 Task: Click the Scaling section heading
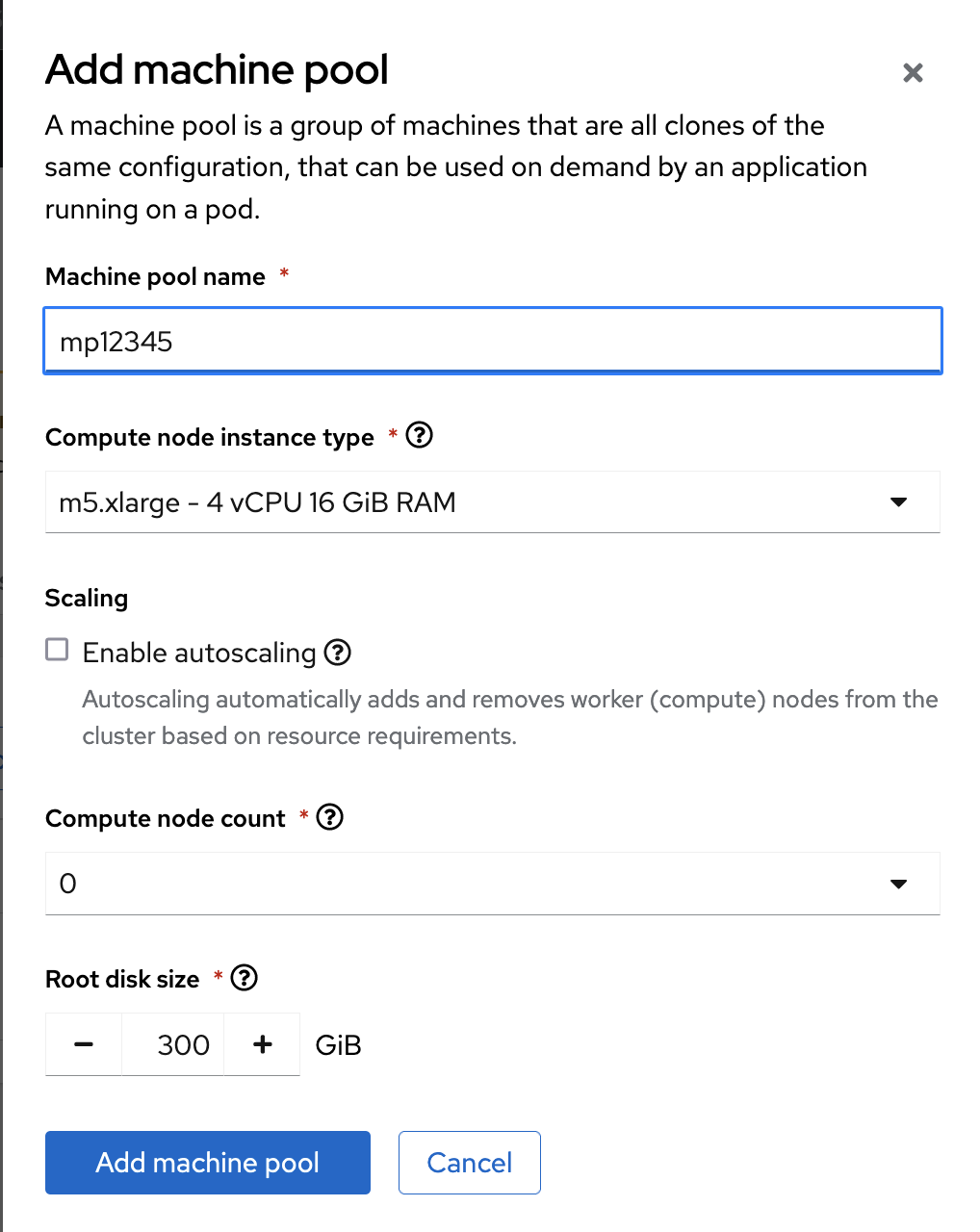(87, 598)
